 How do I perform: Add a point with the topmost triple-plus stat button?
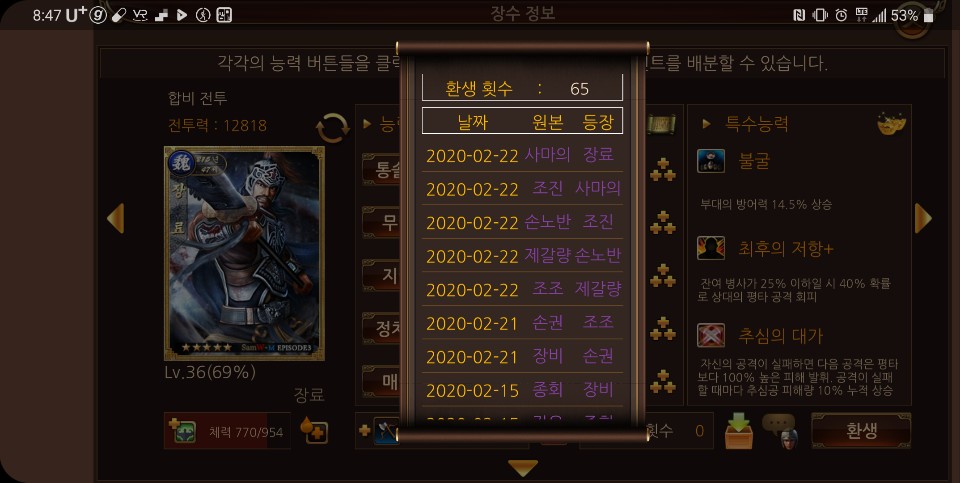point(662,170)
